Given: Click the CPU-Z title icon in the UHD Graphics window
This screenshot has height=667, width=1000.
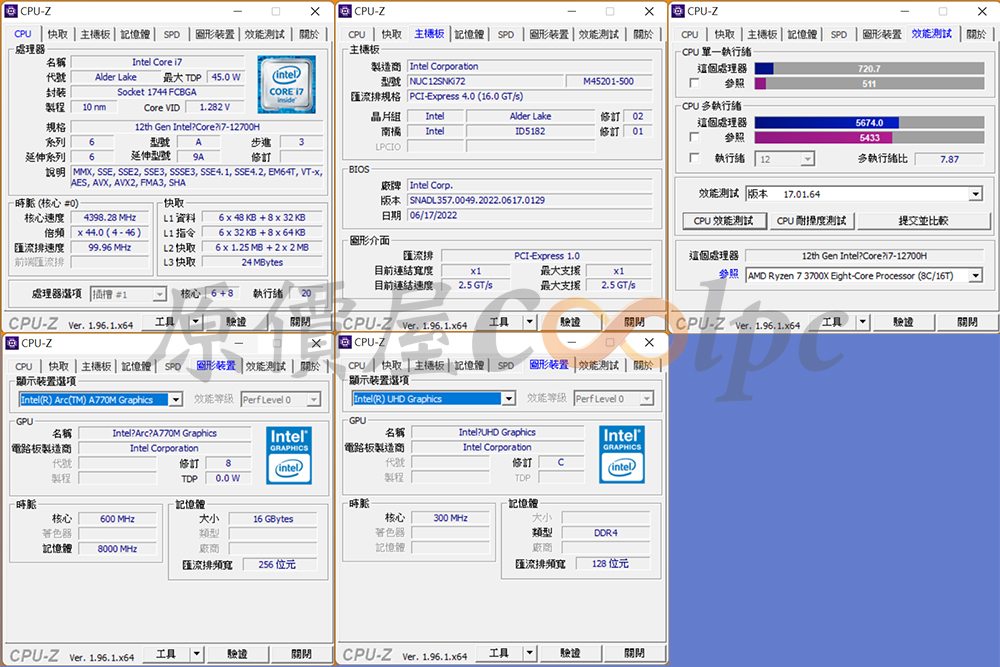Looking at the screenshot, I should [345, 342].
